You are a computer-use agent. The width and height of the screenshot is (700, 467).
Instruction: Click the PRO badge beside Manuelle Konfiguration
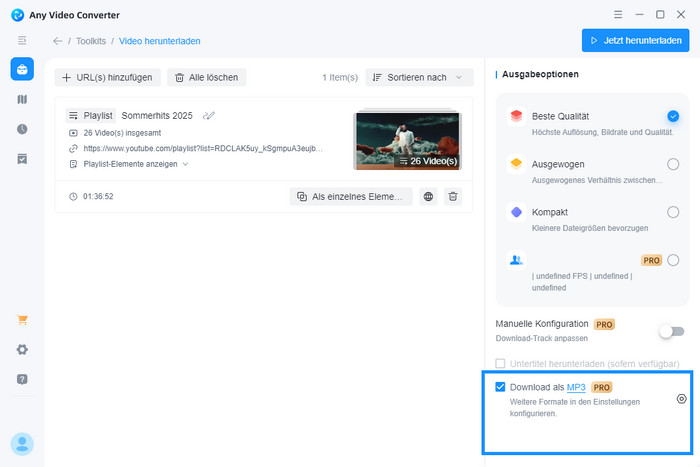pyautogui.click(x=604, y=325)
